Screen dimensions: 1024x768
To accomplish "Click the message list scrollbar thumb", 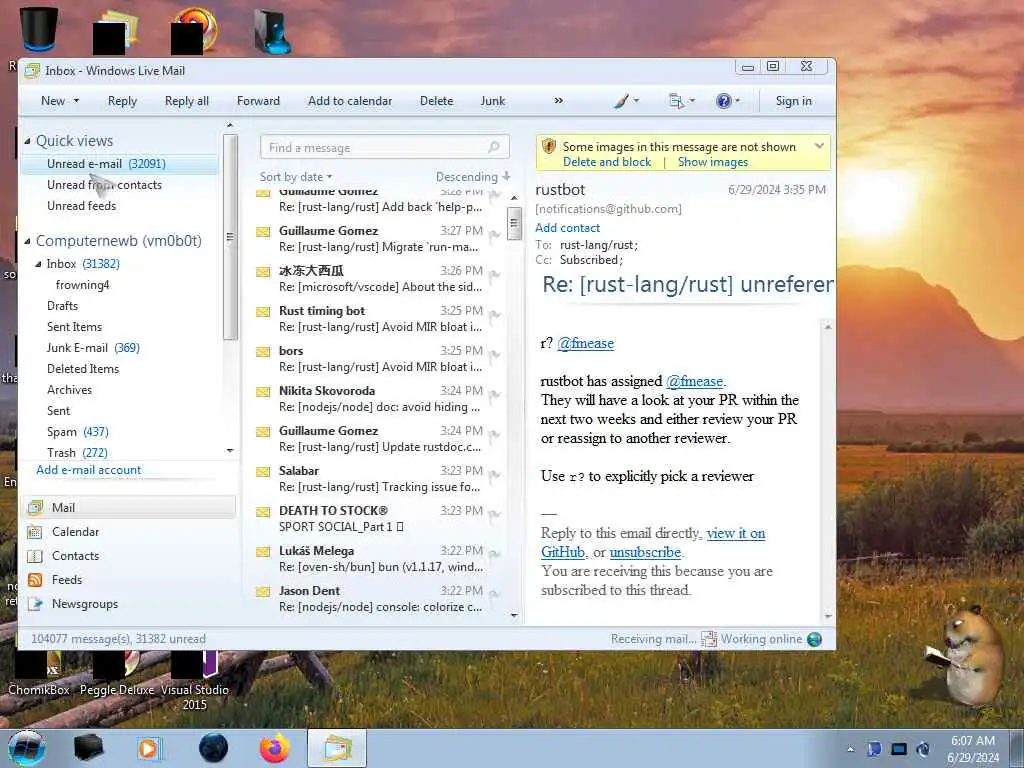I will click(x=514, y=223).
